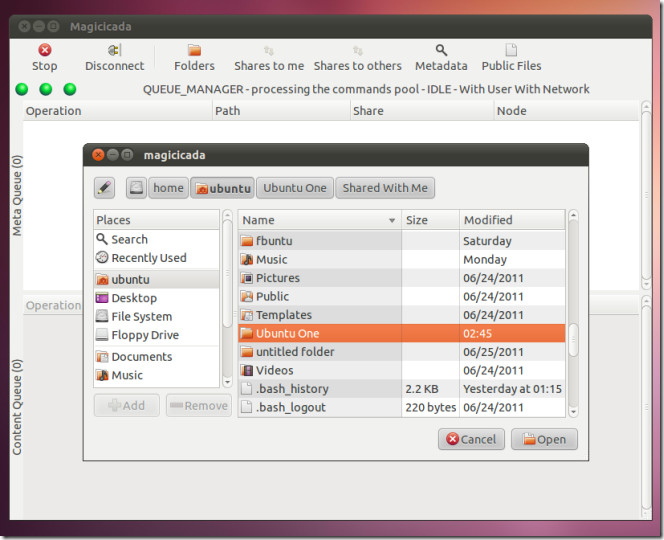Image resolution: width=664 pixels, height=540 pixels.
Task: Select ubuntu path bar button
Action: pos(222,188)
